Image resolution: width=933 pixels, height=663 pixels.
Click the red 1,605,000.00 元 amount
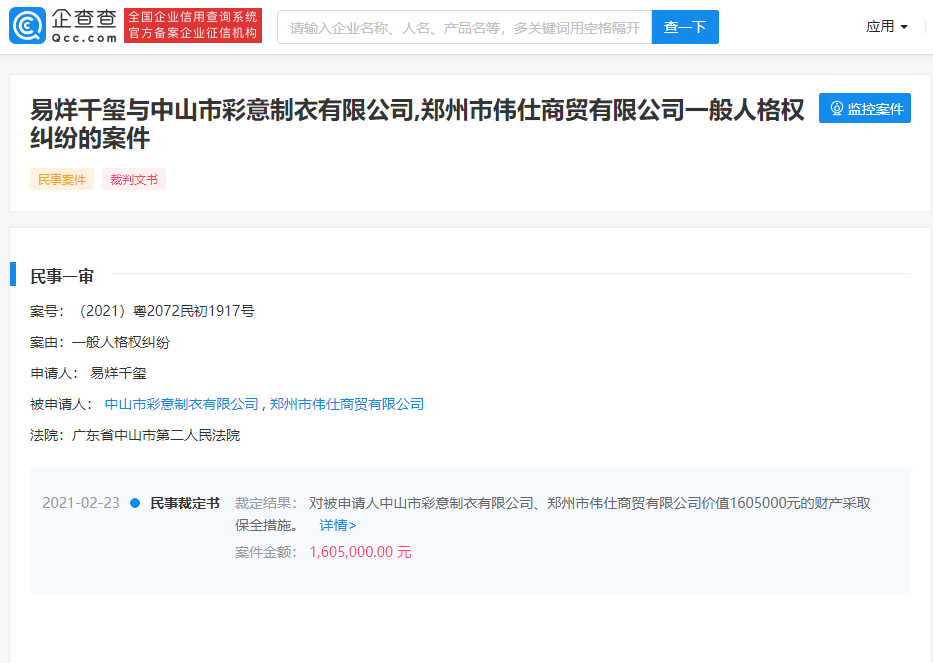[360, 552]
